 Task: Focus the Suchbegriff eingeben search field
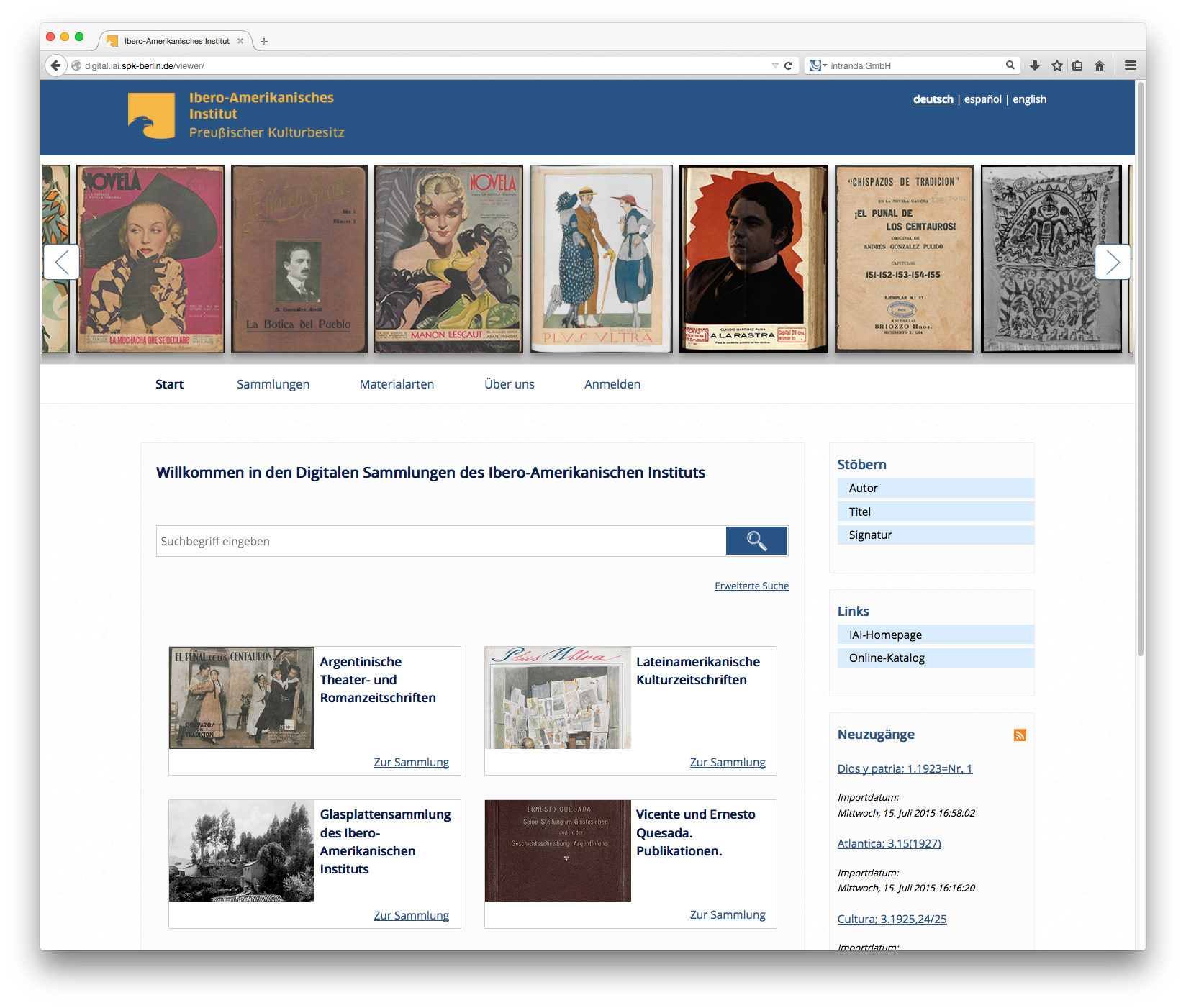[440, 541]
